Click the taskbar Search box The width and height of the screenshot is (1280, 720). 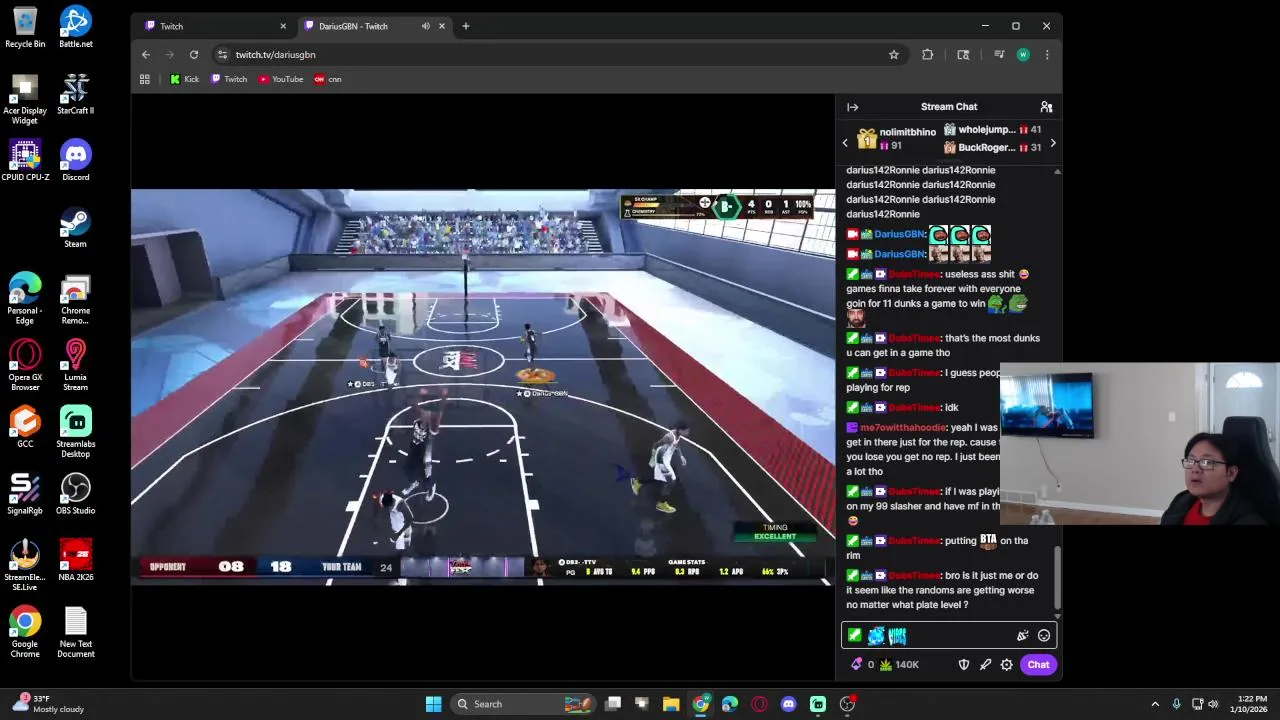(523, 704)
